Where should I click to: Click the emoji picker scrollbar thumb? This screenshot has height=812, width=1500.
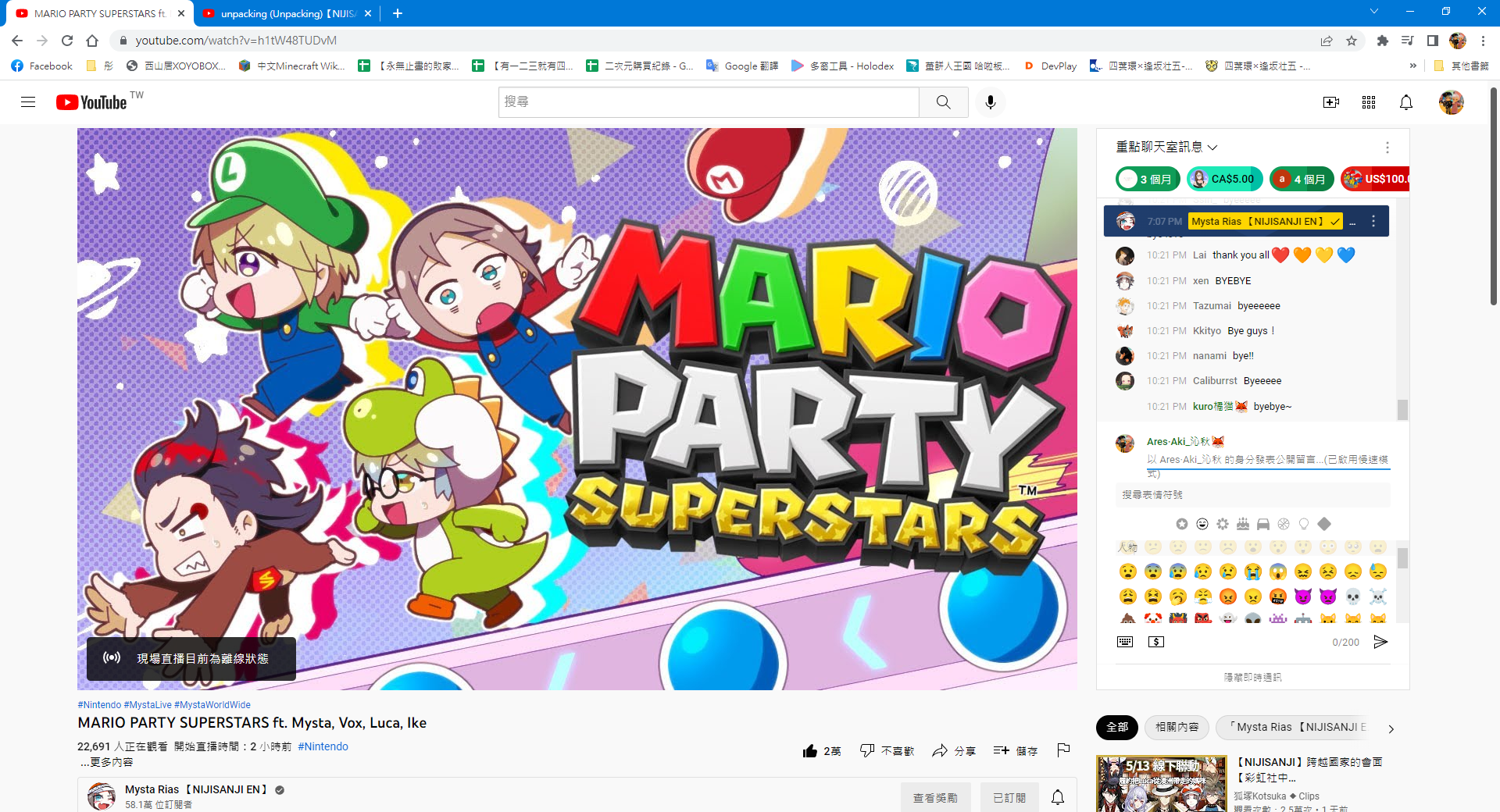click(x=1402, y=558)
